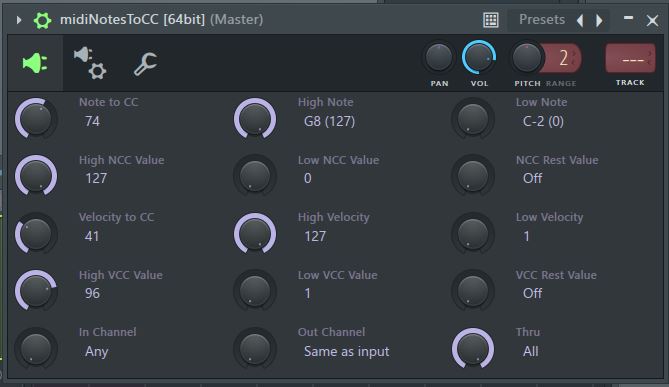Click the Out Channel knob
Viewport: 669px width, 387px height.
pos(255,349)
